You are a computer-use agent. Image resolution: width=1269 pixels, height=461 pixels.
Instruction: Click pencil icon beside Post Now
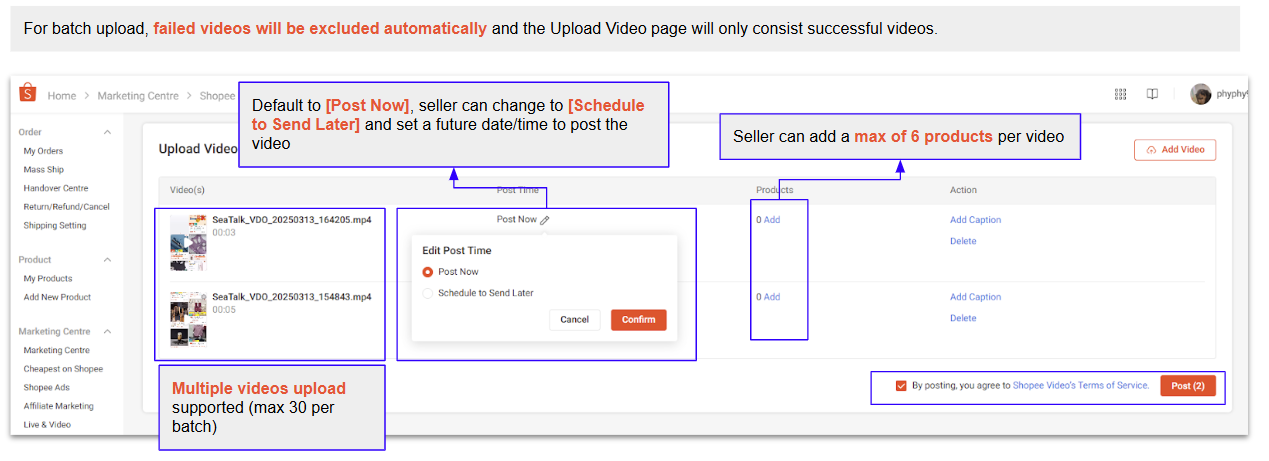click(x=545, y=220)
